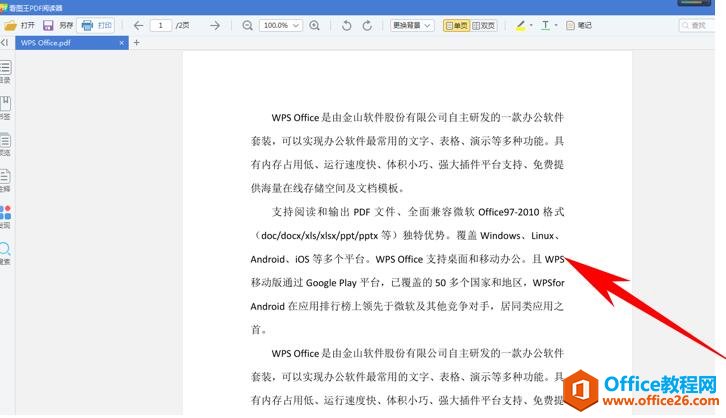Viewport: 726px width, 418px height.
Task: Rotate the page clockwise
Action: click(367, 25)
